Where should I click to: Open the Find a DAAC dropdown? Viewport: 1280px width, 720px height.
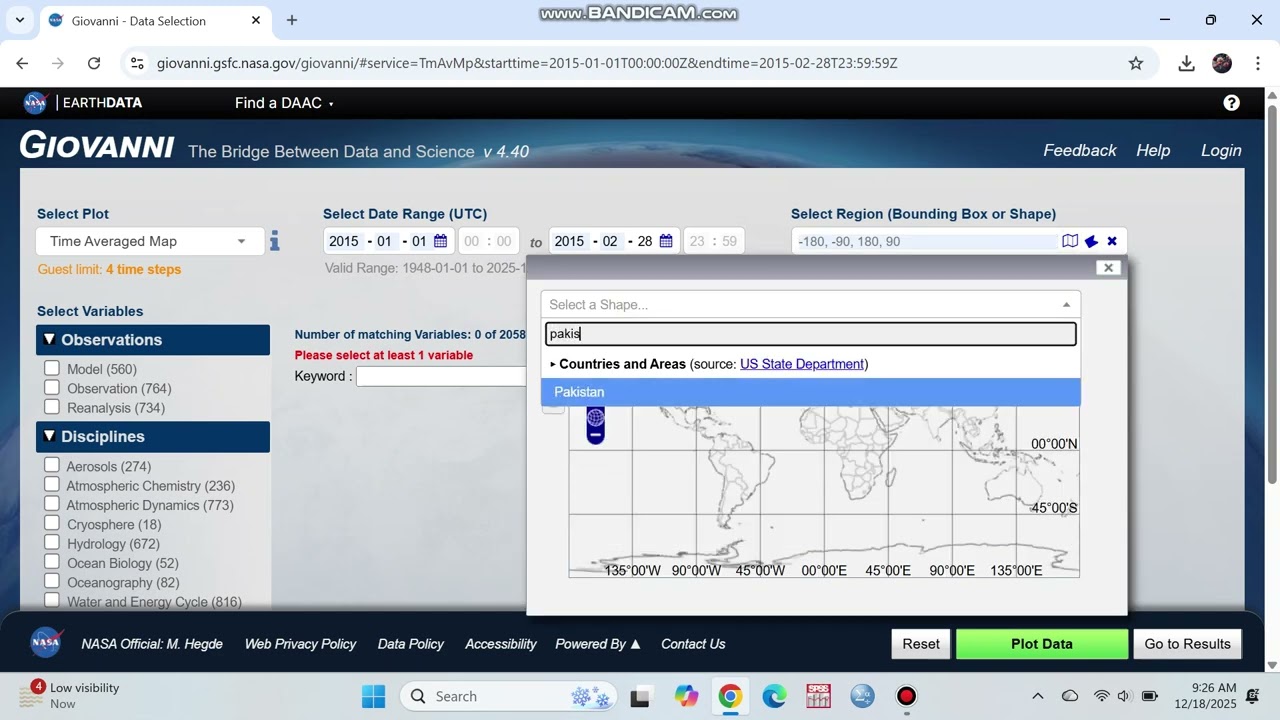[284, 103]
